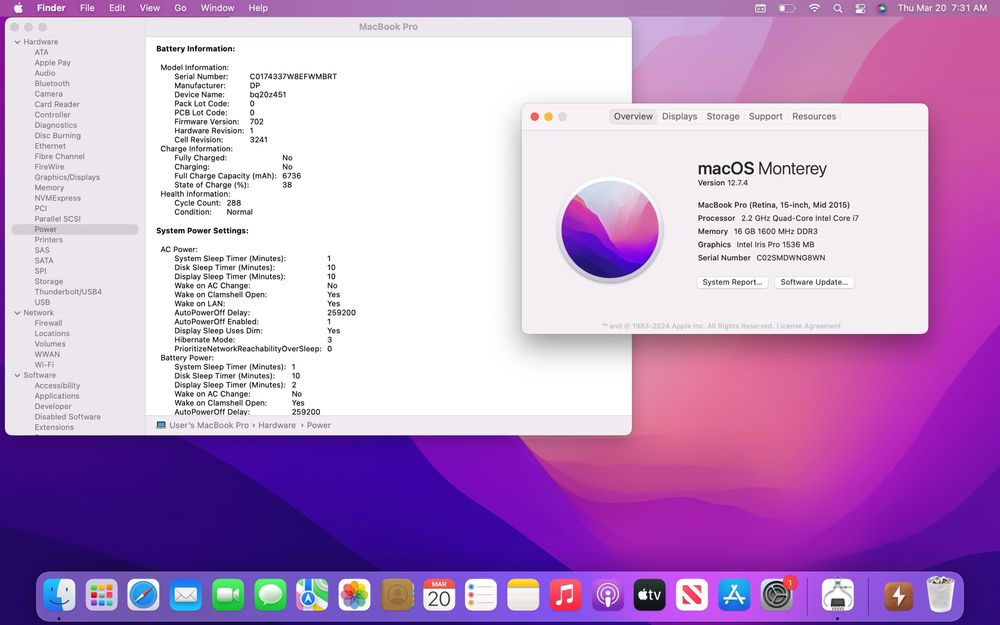Click User's MacBook Pro in path bar
The image size is (1000, 625).
tap(209, 425)
